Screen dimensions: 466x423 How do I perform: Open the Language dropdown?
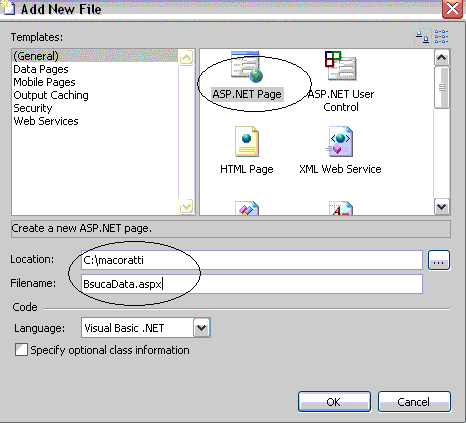pos(202,328)
